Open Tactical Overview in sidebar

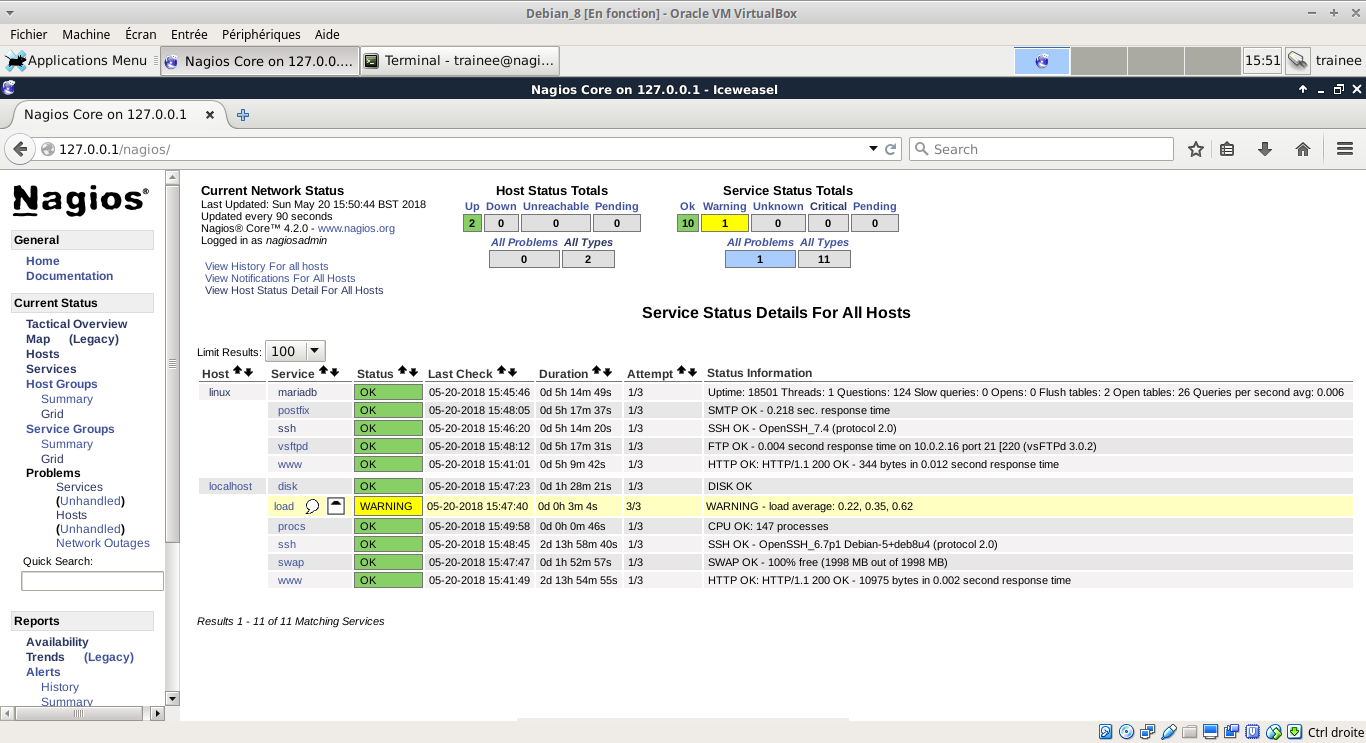coord(77,324)
